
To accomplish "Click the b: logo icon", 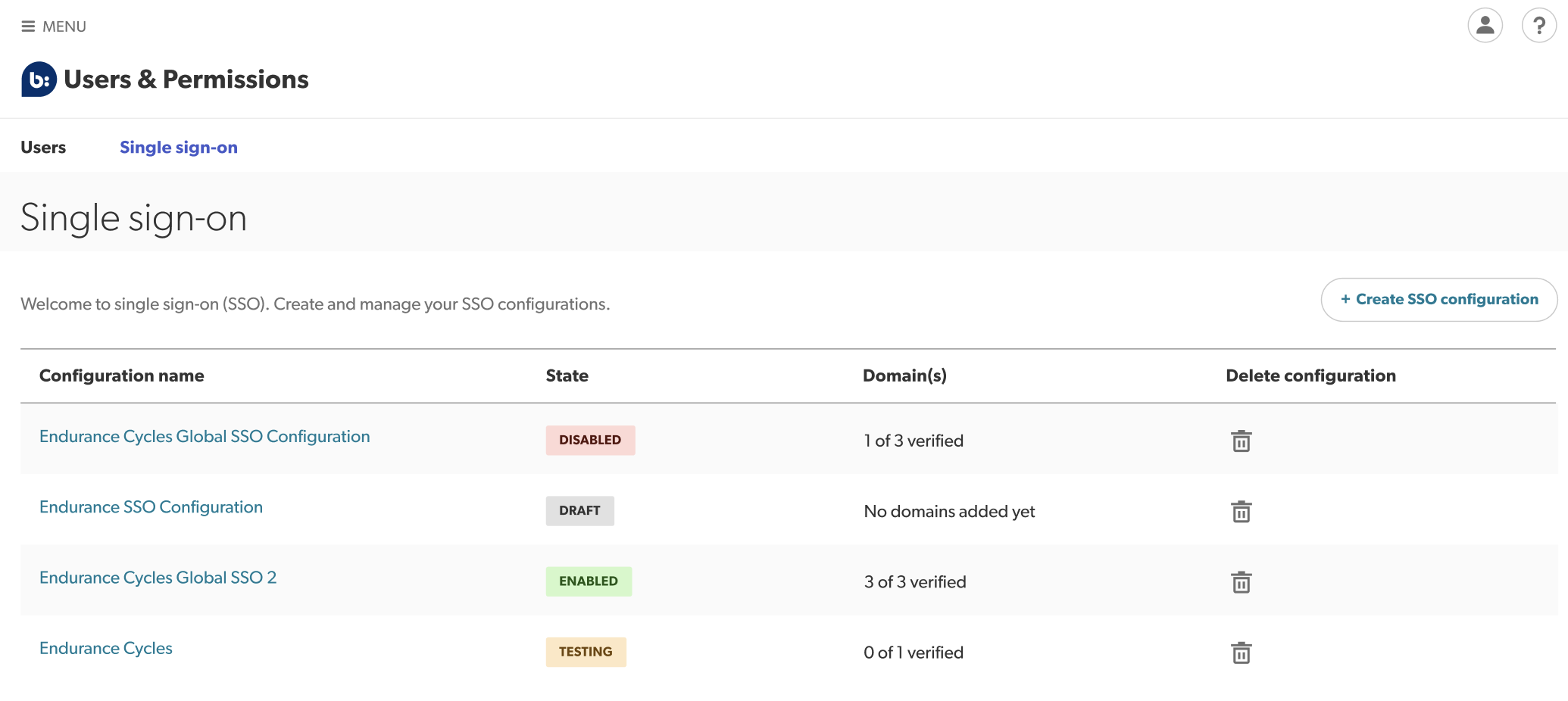I will click(x=39, y=79).
